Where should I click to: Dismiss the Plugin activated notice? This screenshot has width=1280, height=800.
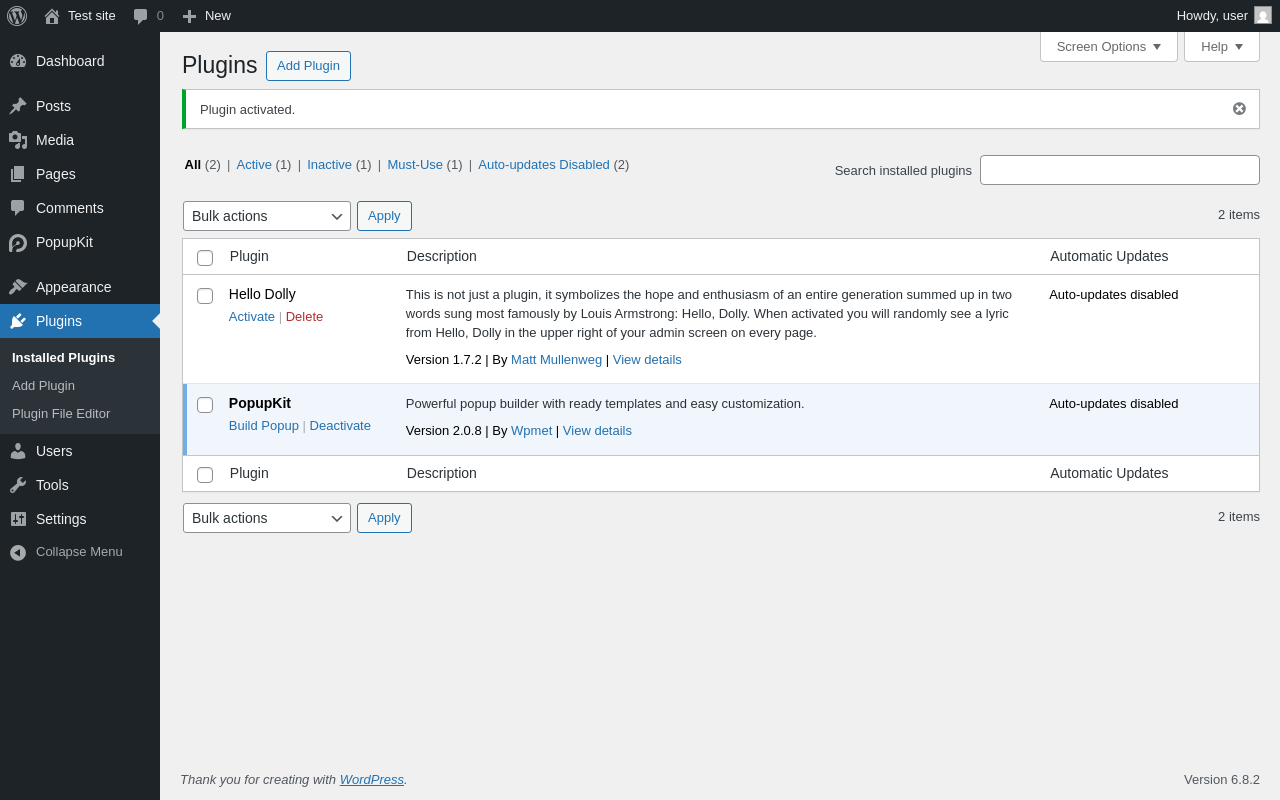click(1239, 109)
